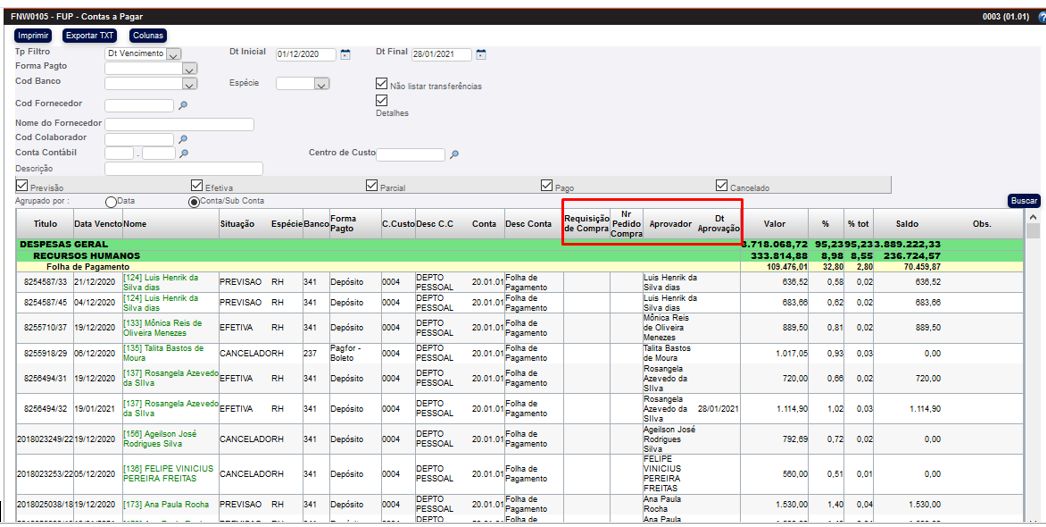
Task: Click the Nome do Fornecedor input field
Action: point(179,124)
